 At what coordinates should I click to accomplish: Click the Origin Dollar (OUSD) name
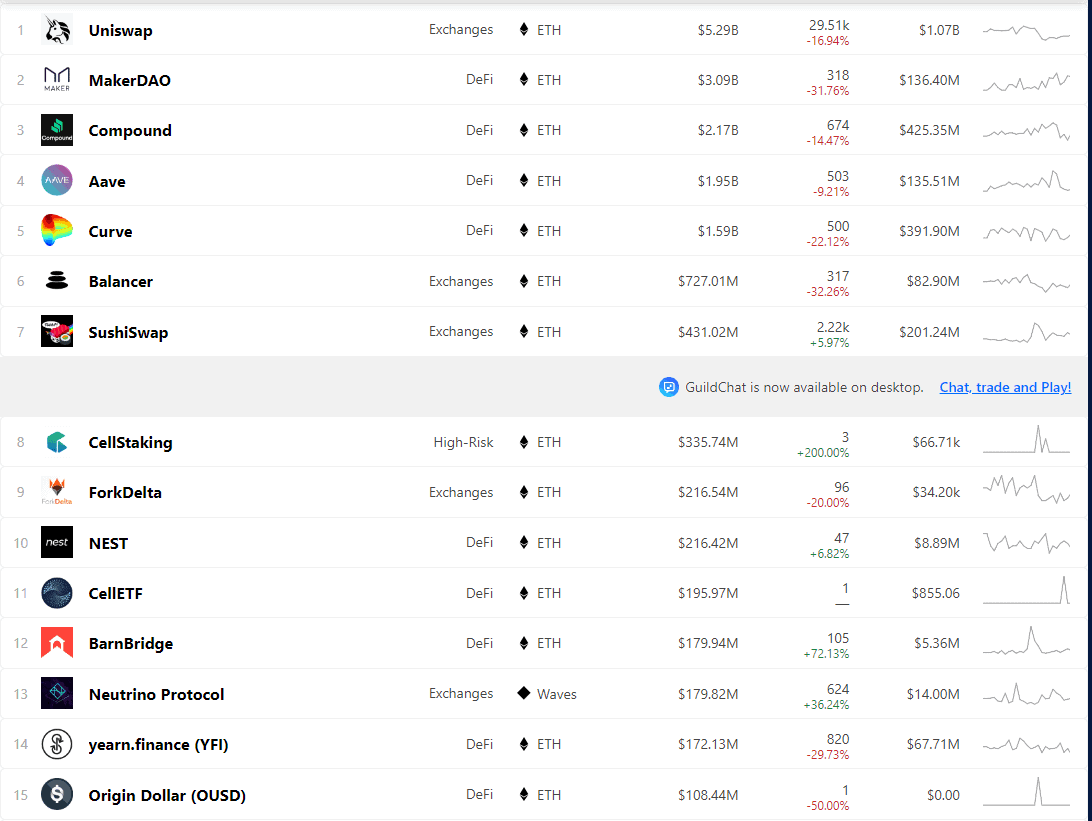click(167, 796)
